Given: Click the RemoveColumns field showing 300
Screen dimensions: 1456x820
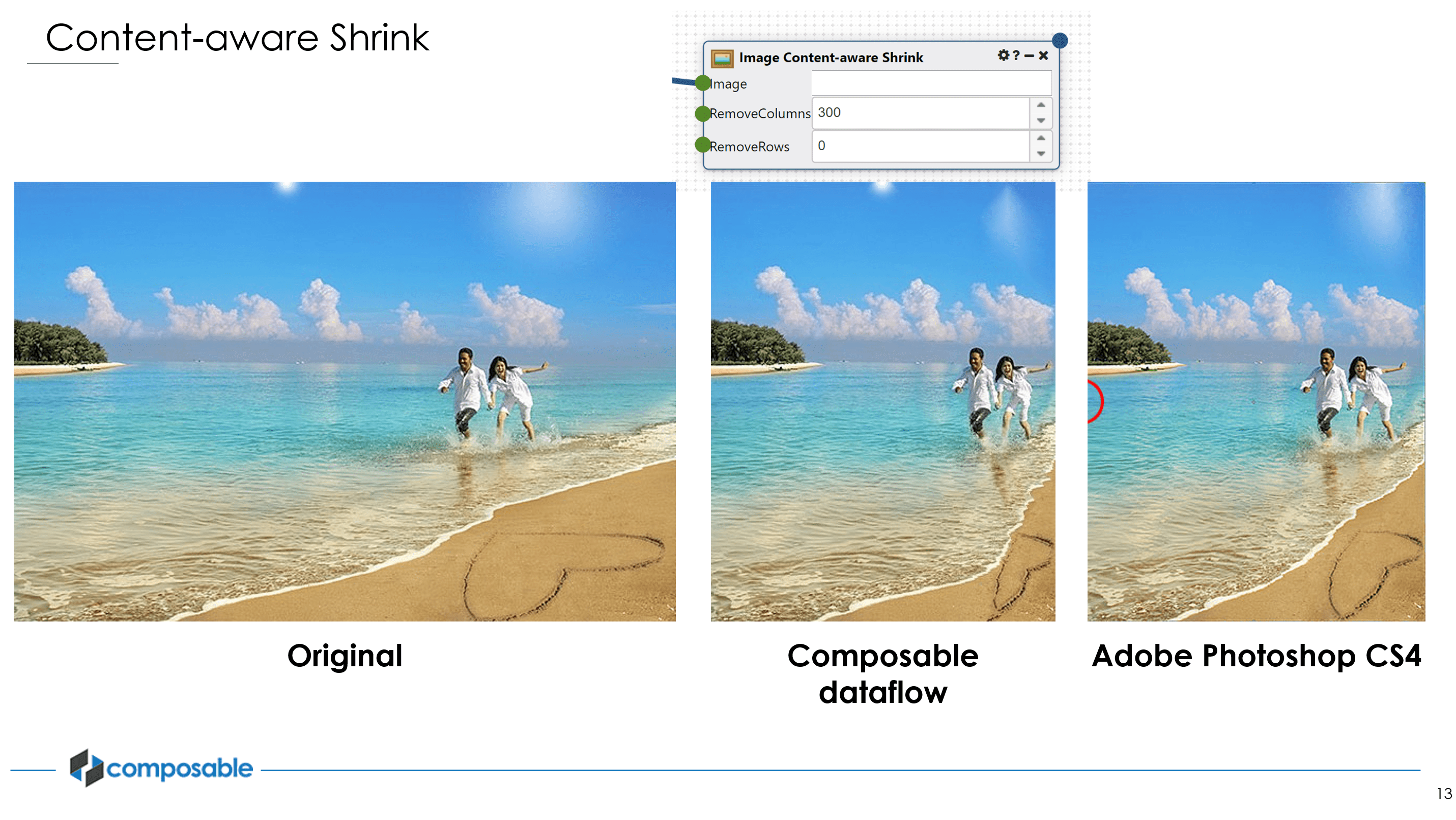Looking at the screenshot, I should coord(920,112).
